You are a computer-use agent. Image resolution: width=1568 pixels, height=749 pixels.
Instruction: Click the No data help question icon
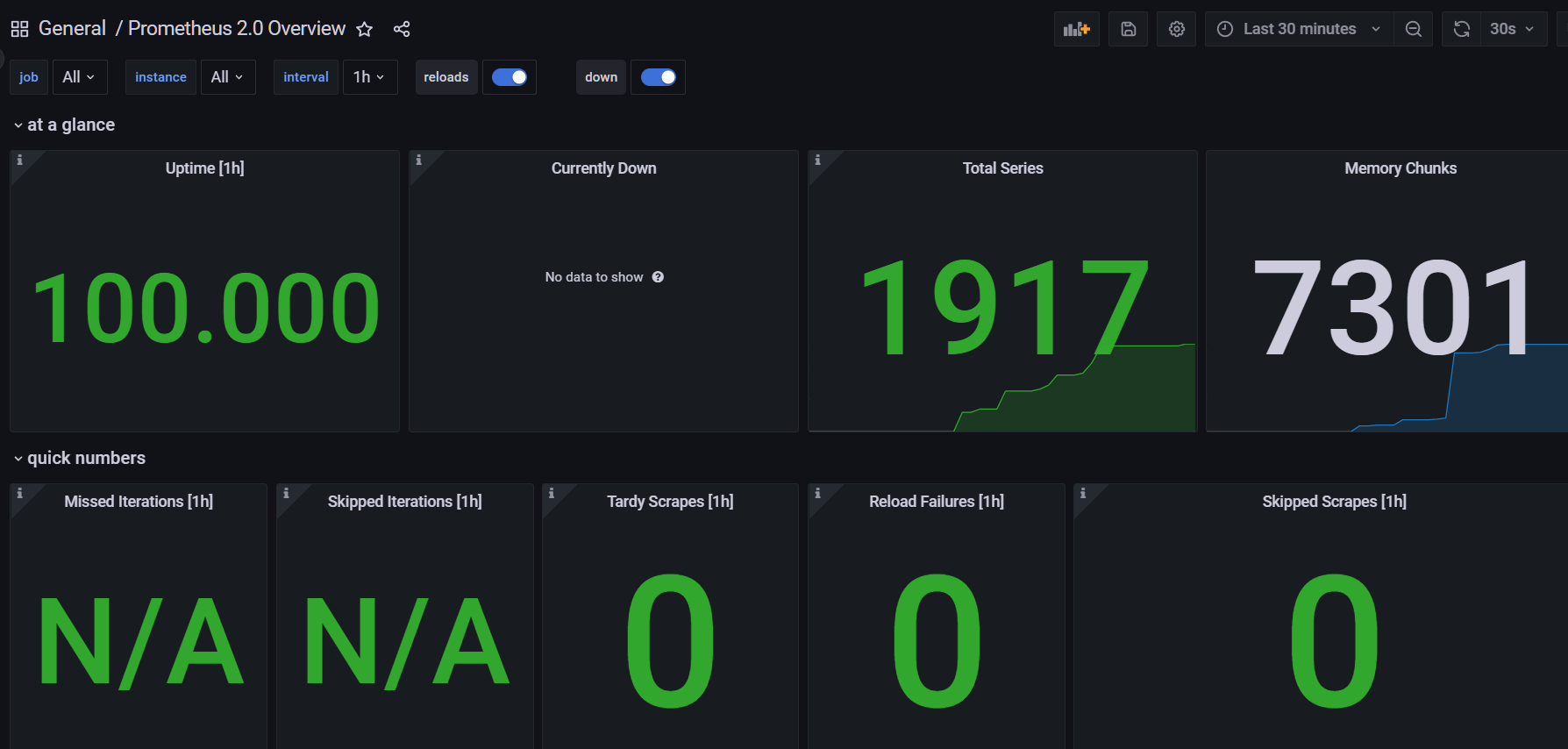tap(658, 277)
